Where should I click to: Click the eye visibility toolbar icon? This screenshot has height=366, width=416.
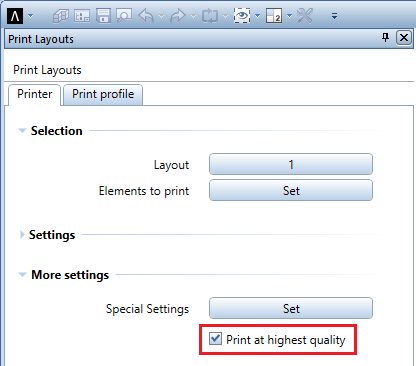coord(242,16)
